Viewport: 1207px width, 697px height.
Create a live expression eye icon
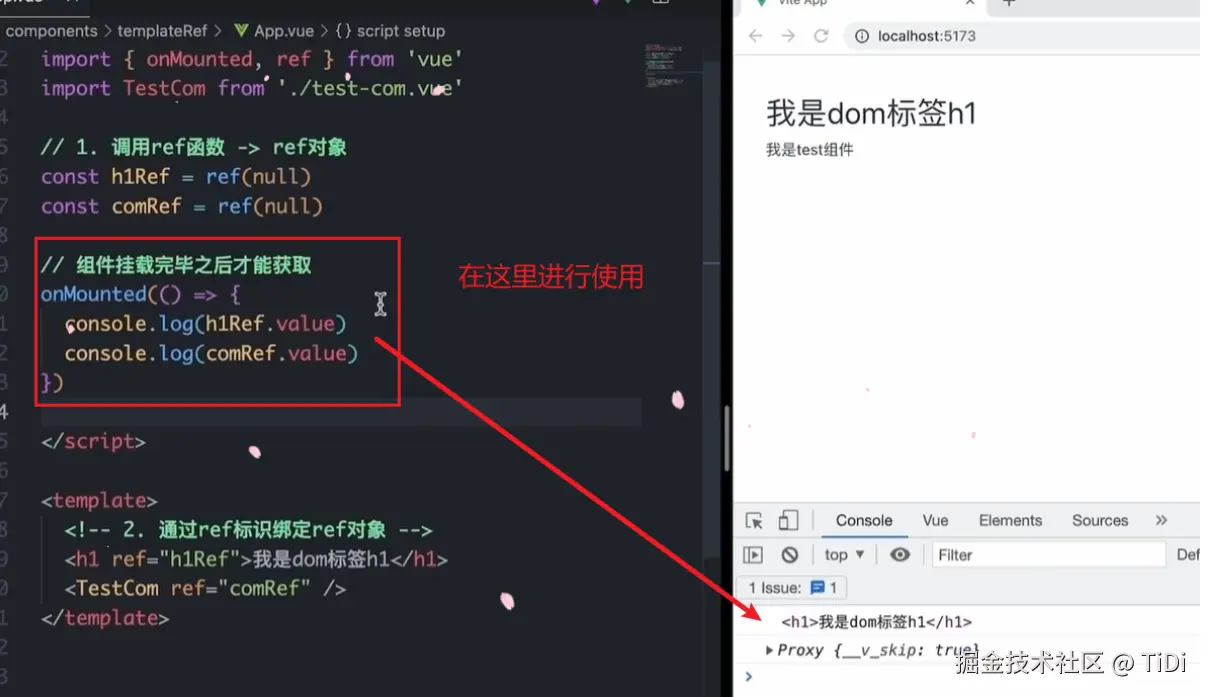point(900,555)
